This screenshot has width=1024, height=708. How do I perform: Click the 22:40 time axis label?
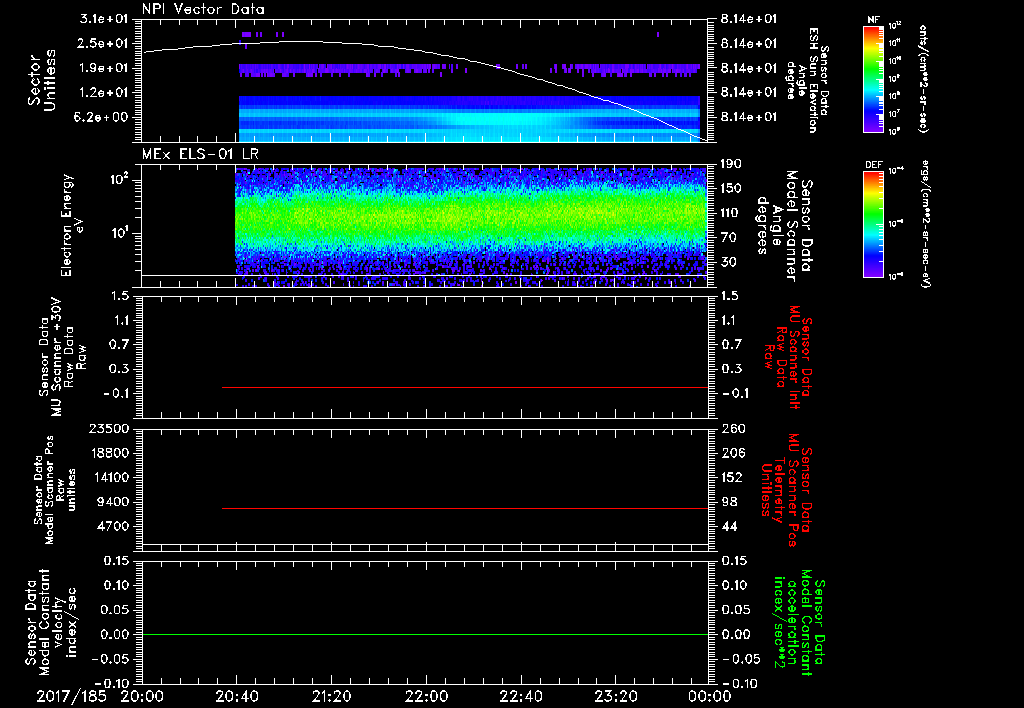pyautogui.click(x=520, y=696)
